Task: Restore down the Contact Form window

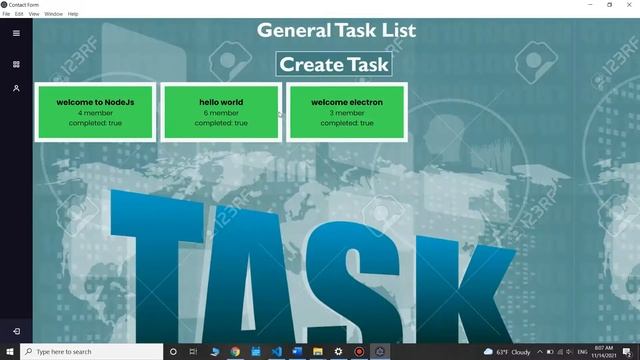Action: [609, 4]
